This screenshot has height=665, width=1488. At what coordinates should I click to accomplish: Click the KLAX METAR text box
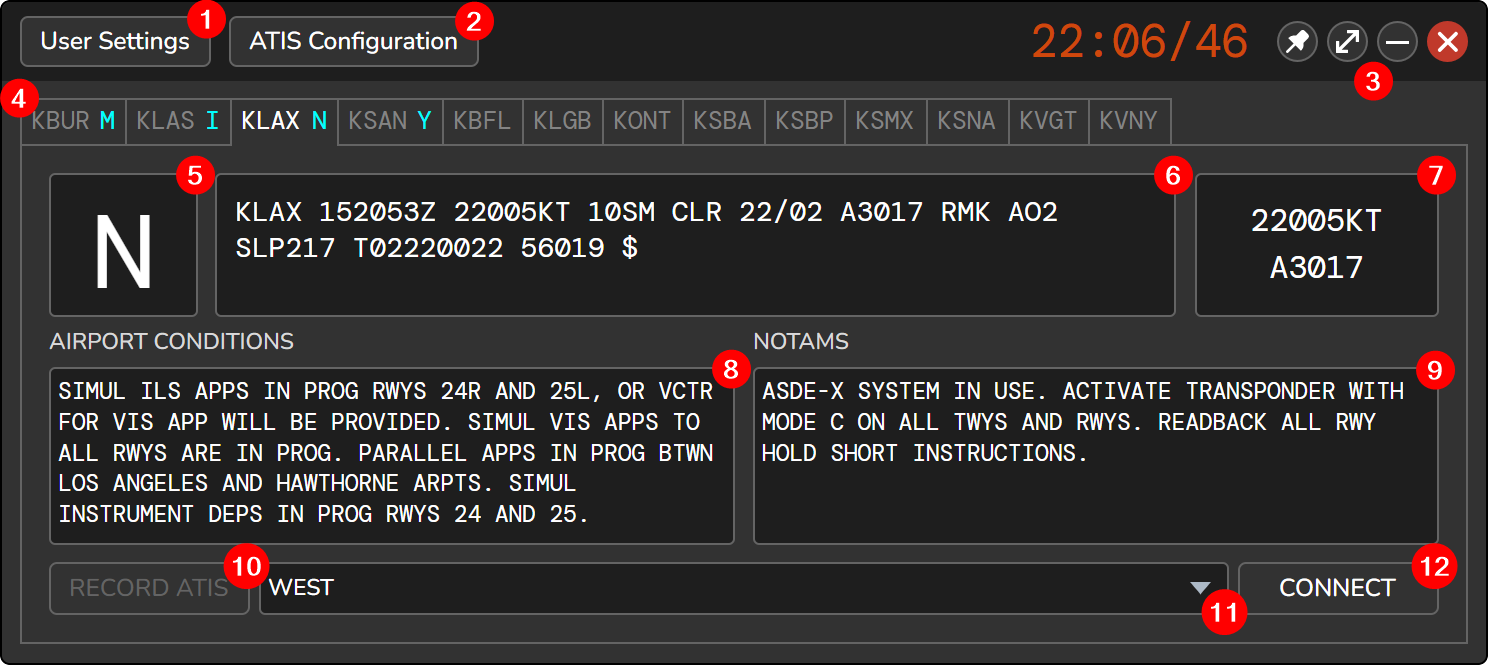(694, 245)
